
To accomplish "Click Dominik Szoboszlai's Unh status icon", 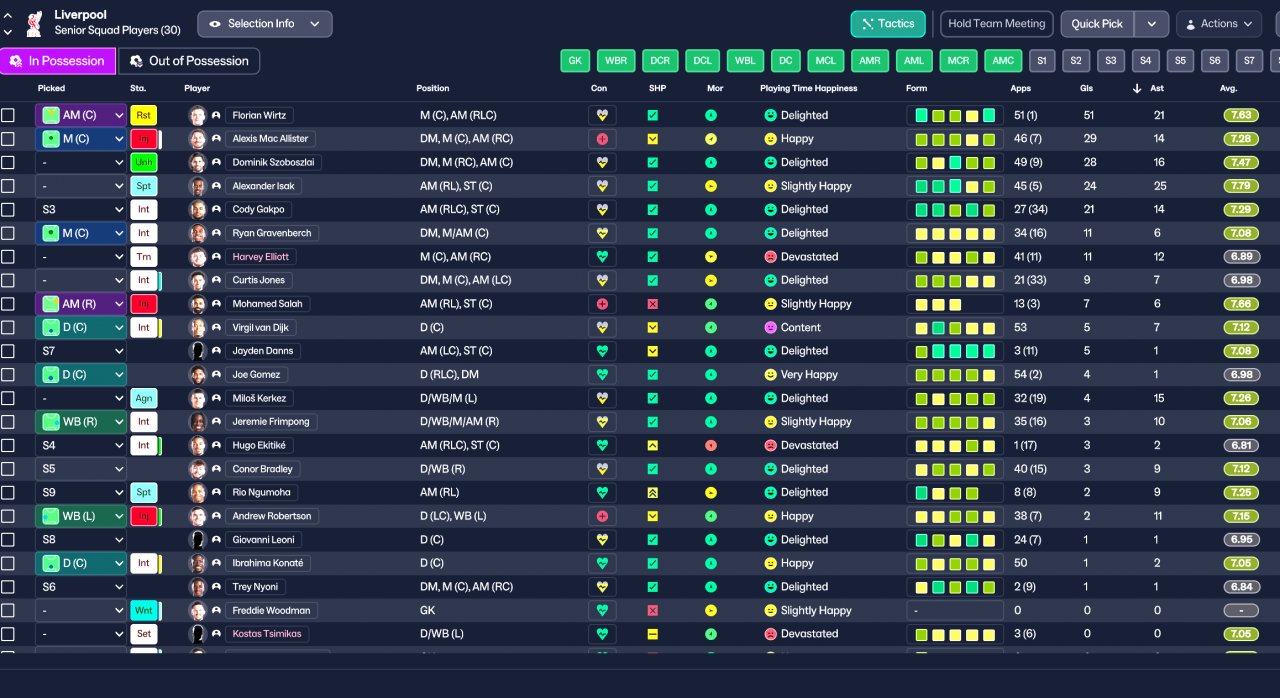I will 143,162.
